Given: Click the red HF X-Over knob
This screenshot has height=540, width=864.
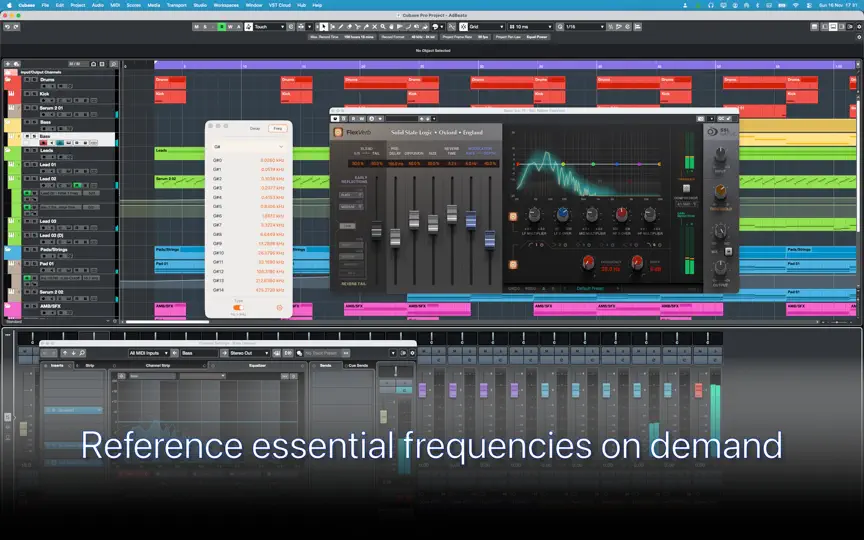Looking at the screenshot, I should tap(621, 214).
